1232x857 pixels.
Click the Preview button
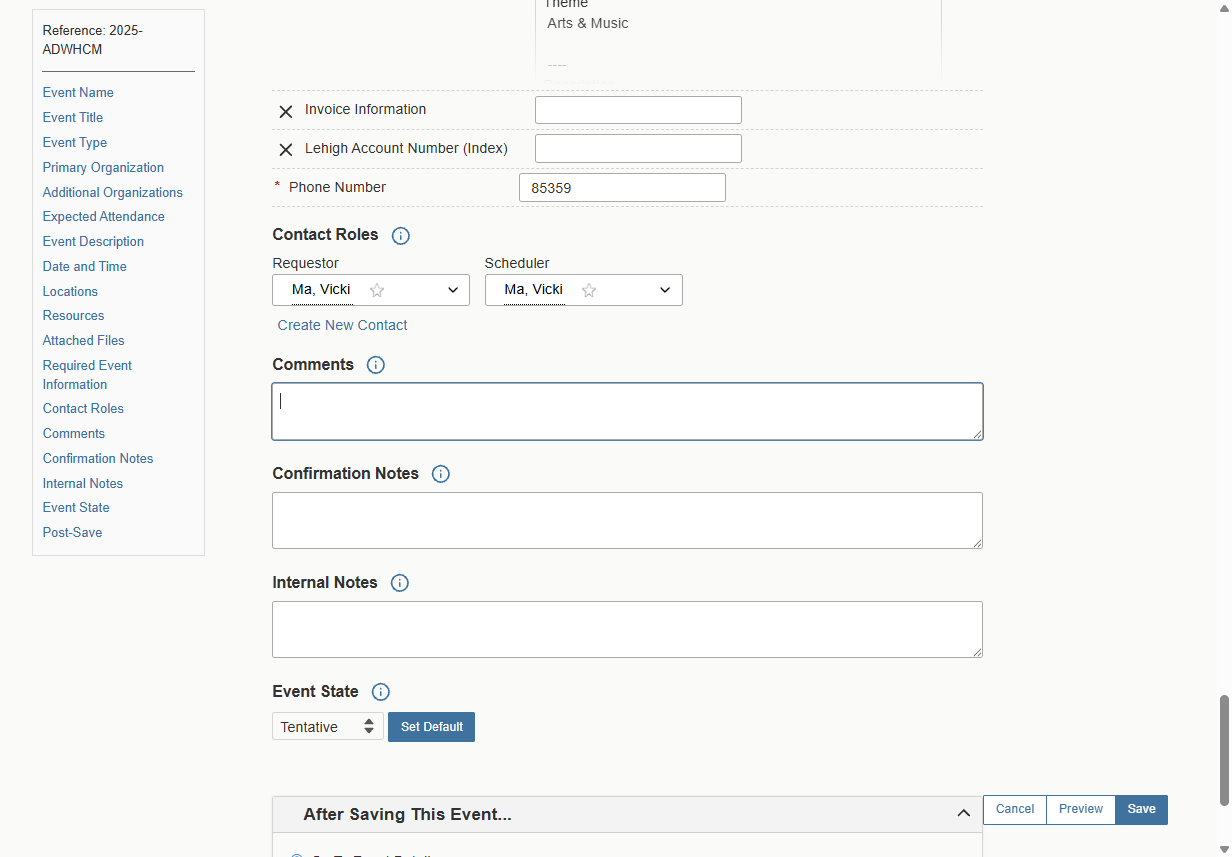click(x=1081, y=809)
